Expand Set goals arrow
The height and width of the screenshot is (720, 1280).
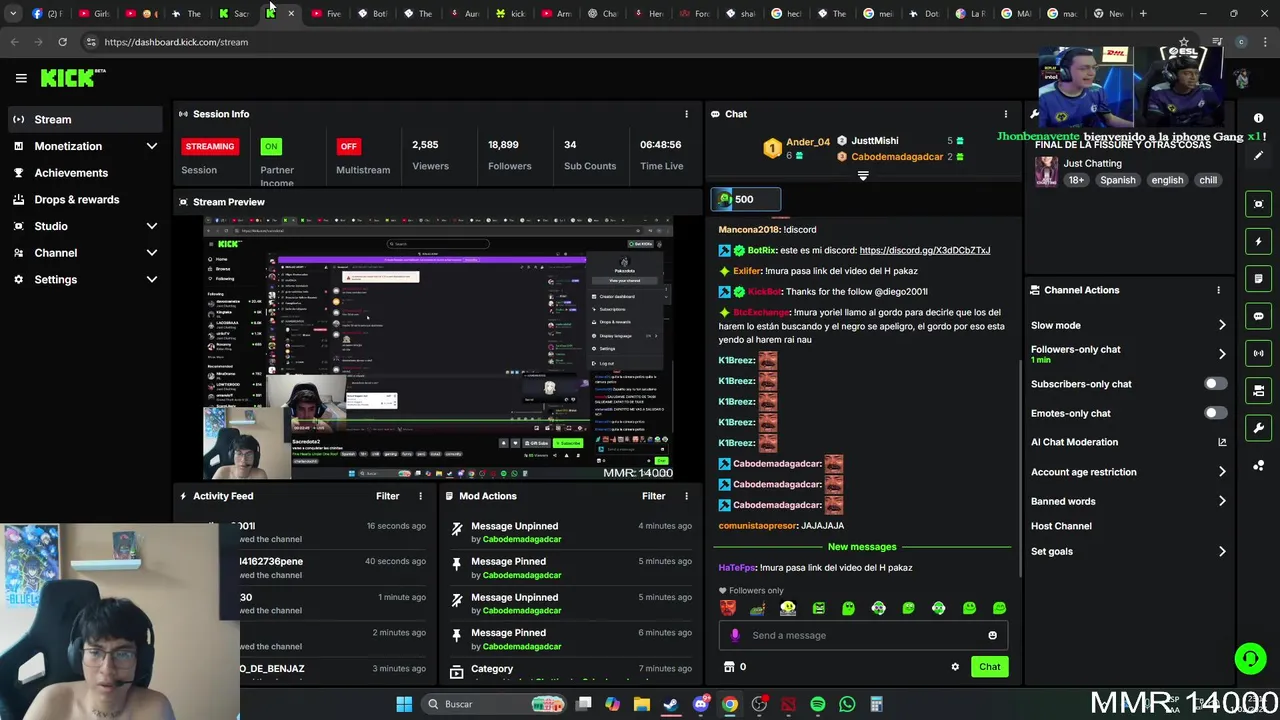tap(1222, 551)
